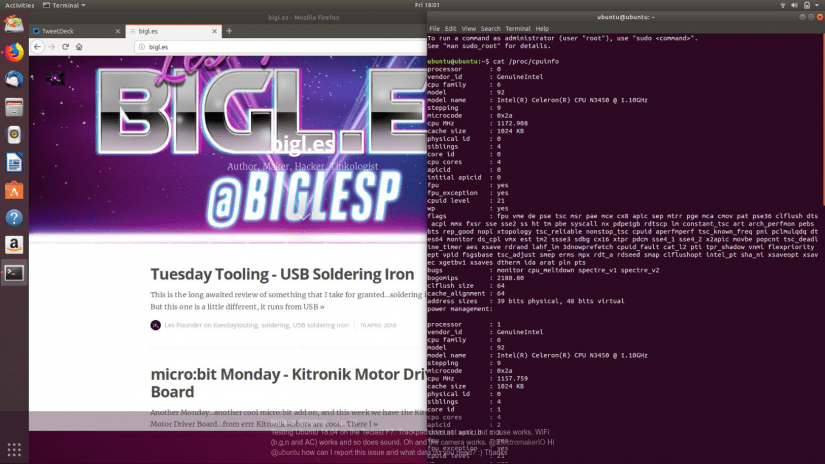The width and height of the screenshot is (825, 464).
Task: Switch to the bigl.es tab
Action: pos(173,31)
